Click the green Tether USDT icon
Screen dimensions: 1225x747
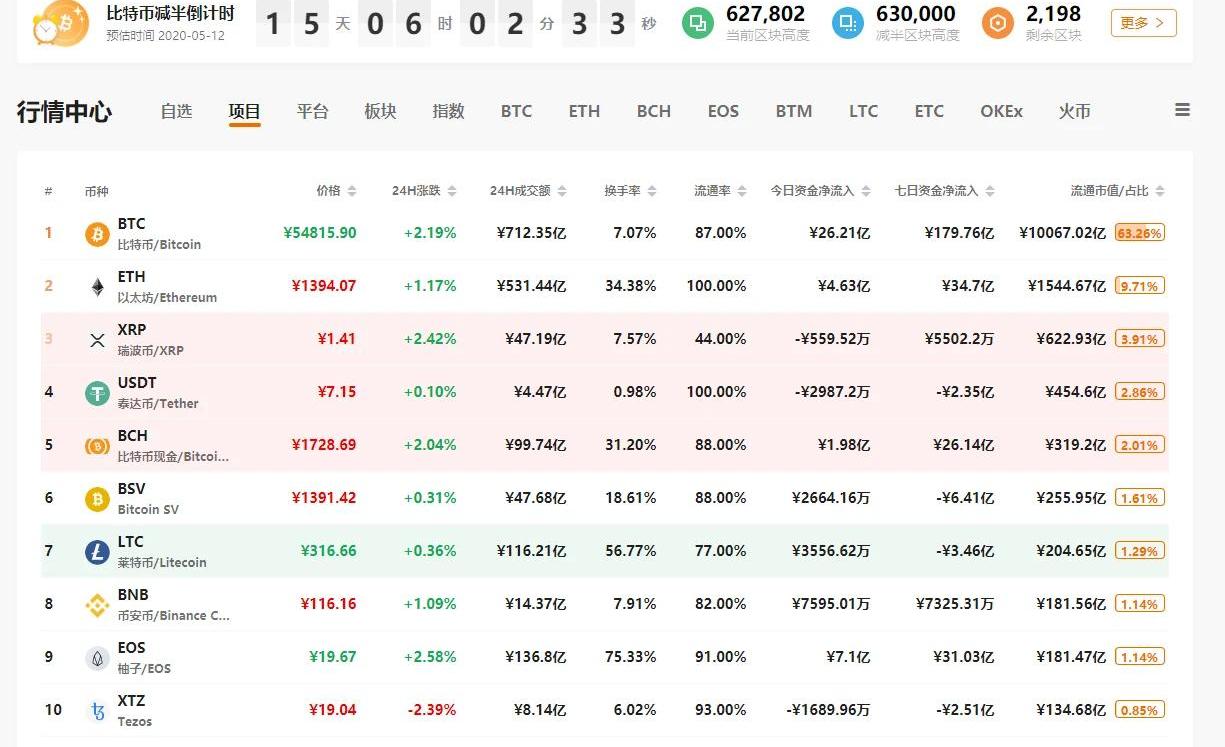[97, 393]
